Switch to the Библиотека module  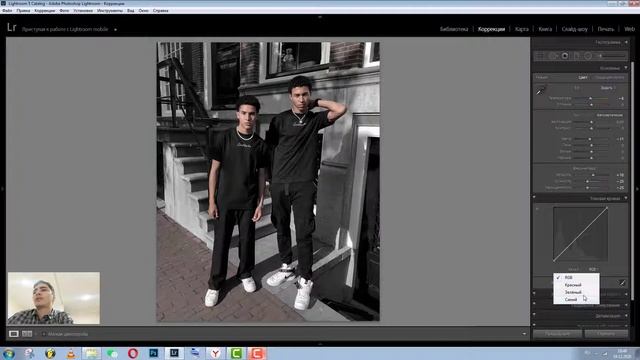click(x=454, y=29)
